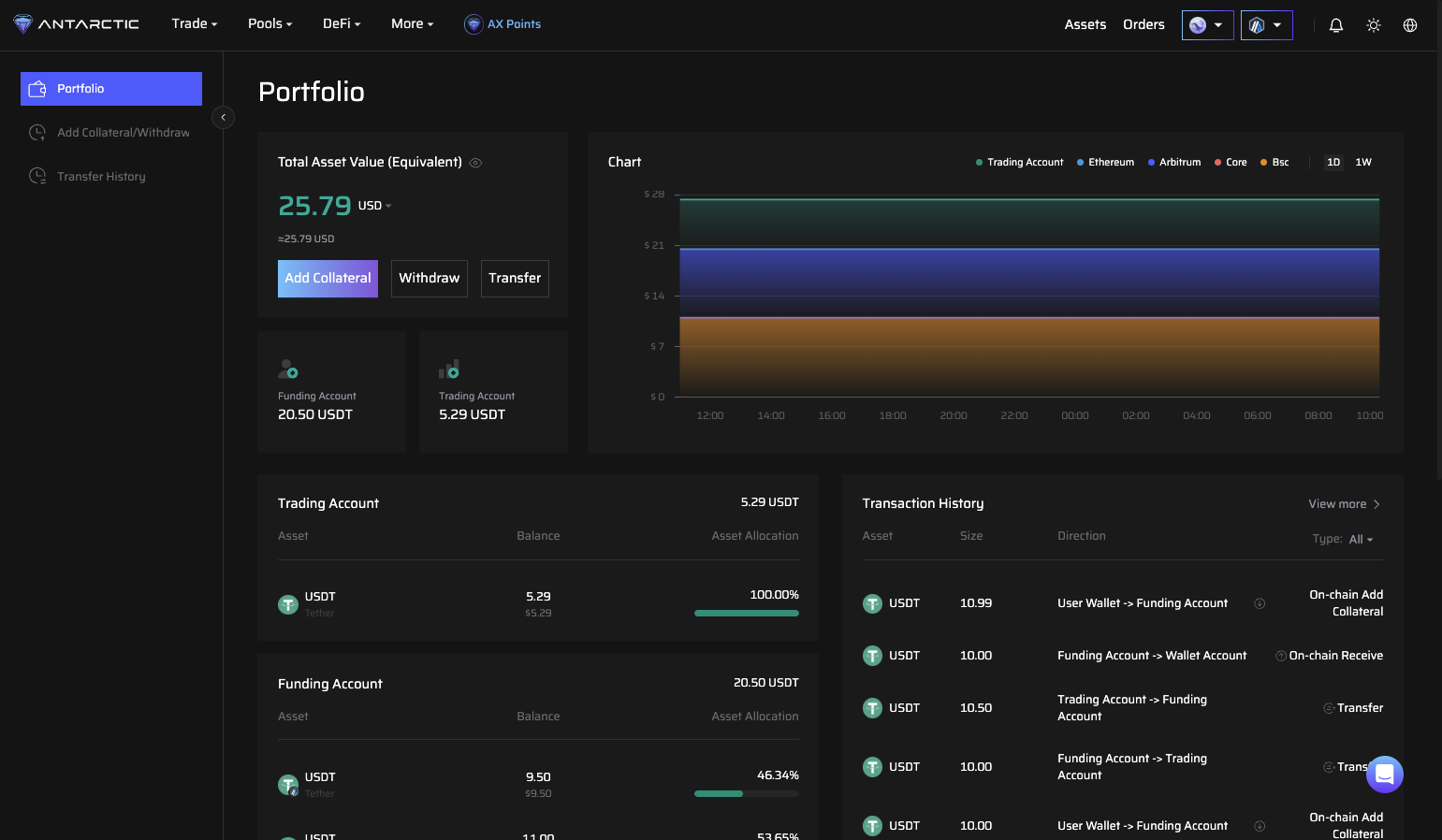The width and height of the screenshot is (1442, 840).
Task: Switch chart to 1W range
Action: [x=1363, y=163]
